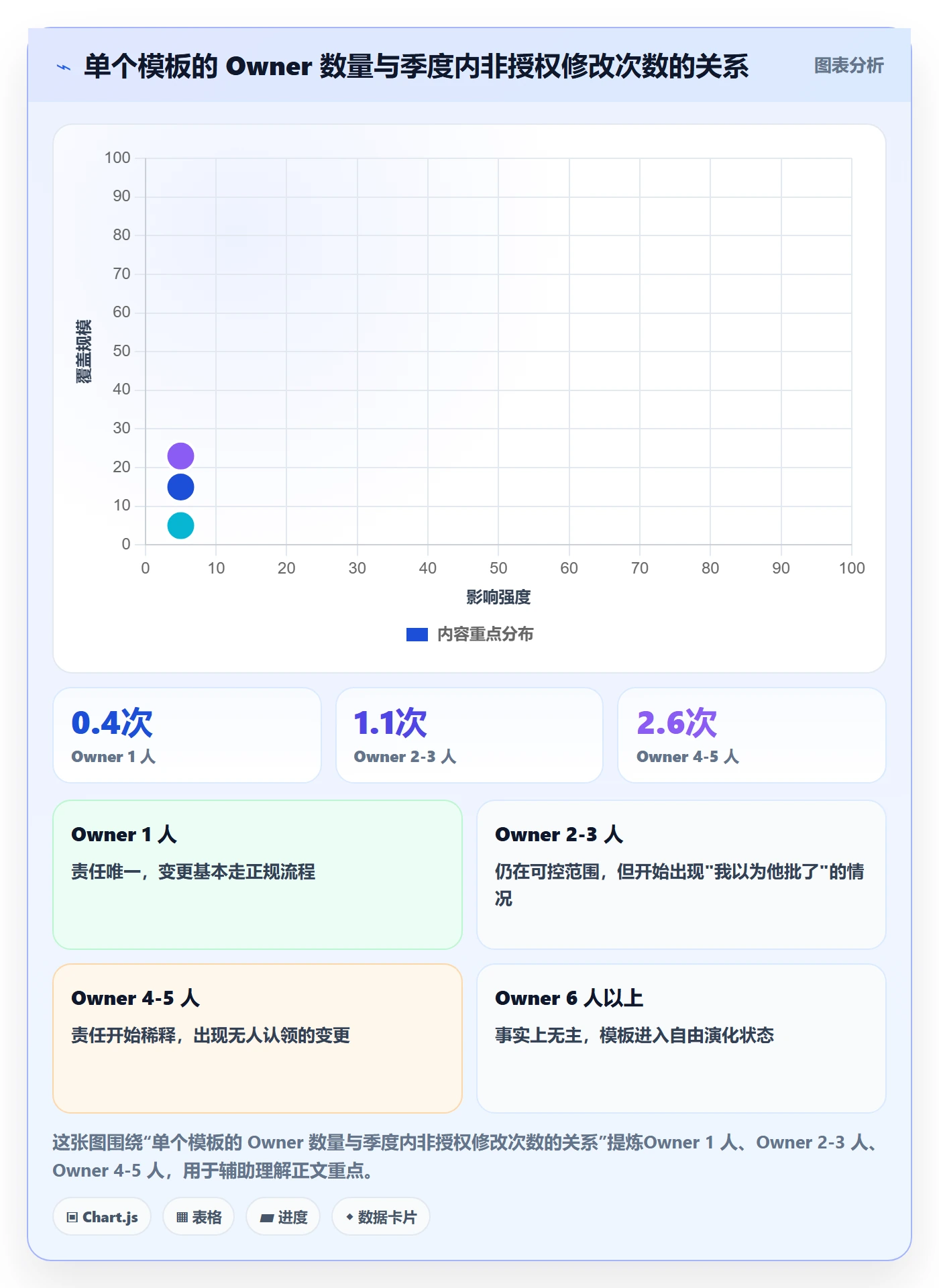Click the summary paragraph below the cards
The image size is (939, 1288).
[468, 1157]
